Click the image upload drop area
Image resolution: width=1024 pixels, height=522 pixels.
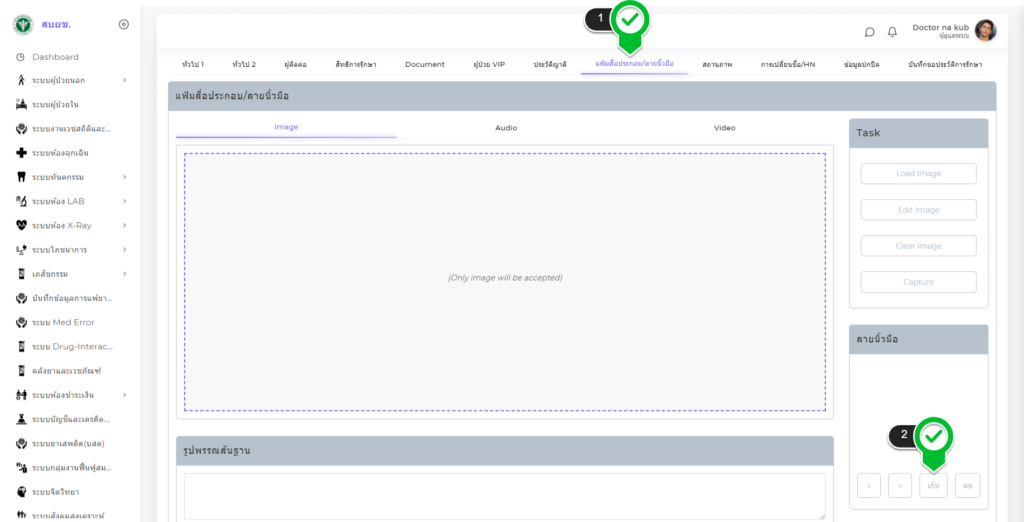(505, 282)
